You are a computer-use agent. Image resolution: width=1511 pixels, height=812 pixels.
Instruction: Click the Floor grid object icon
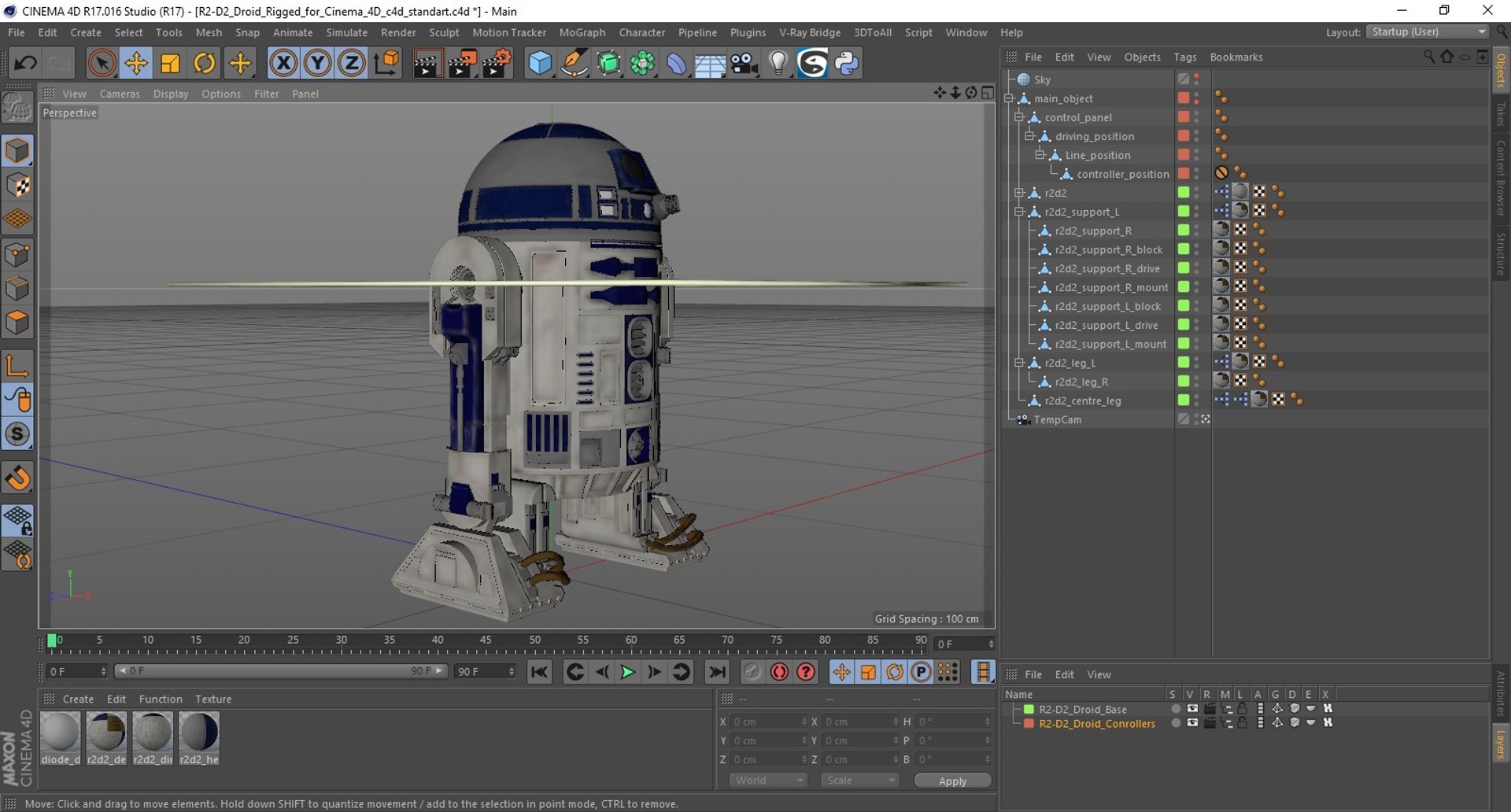[710, 63]
